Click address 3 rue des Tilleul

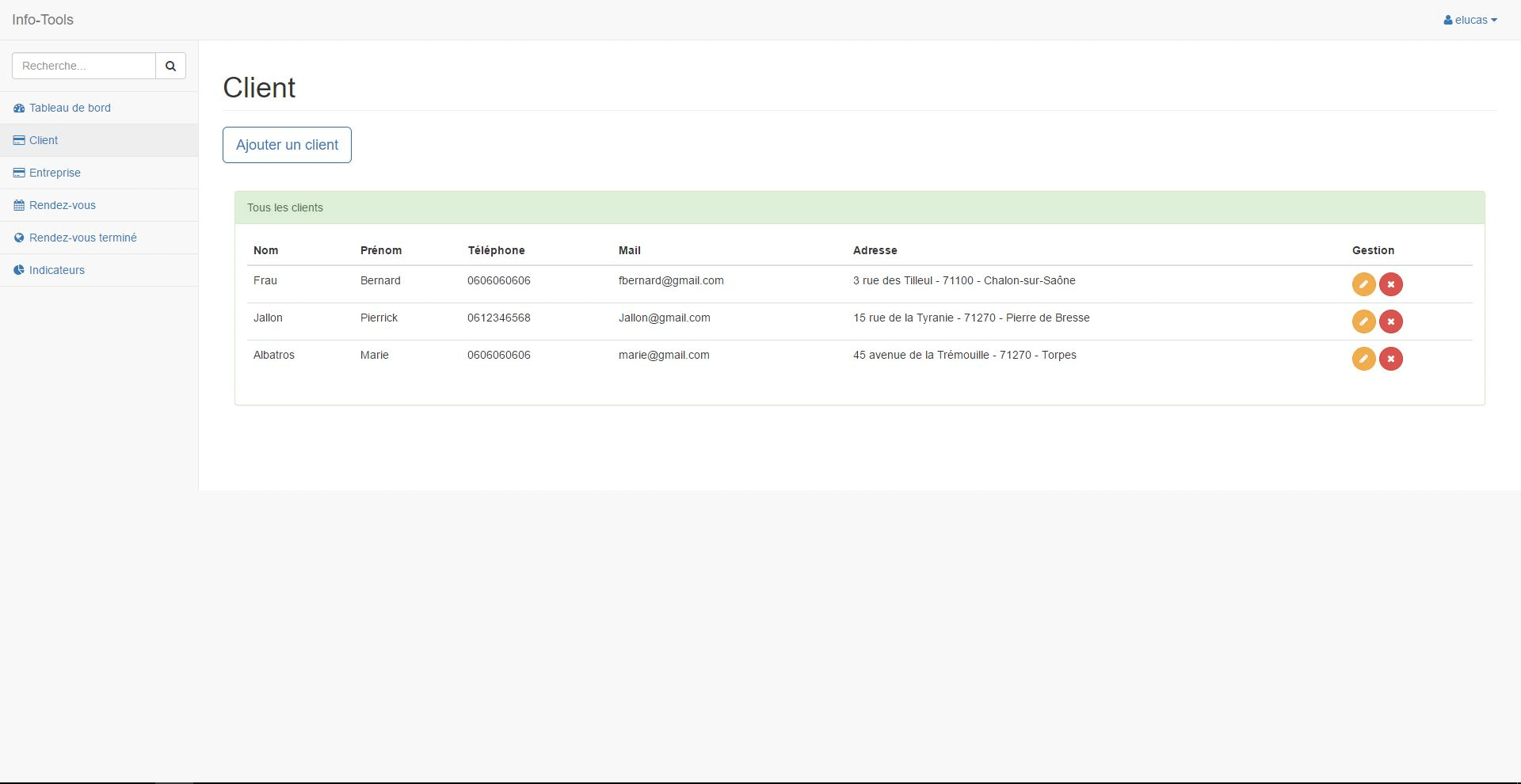(x=964, y=280)
